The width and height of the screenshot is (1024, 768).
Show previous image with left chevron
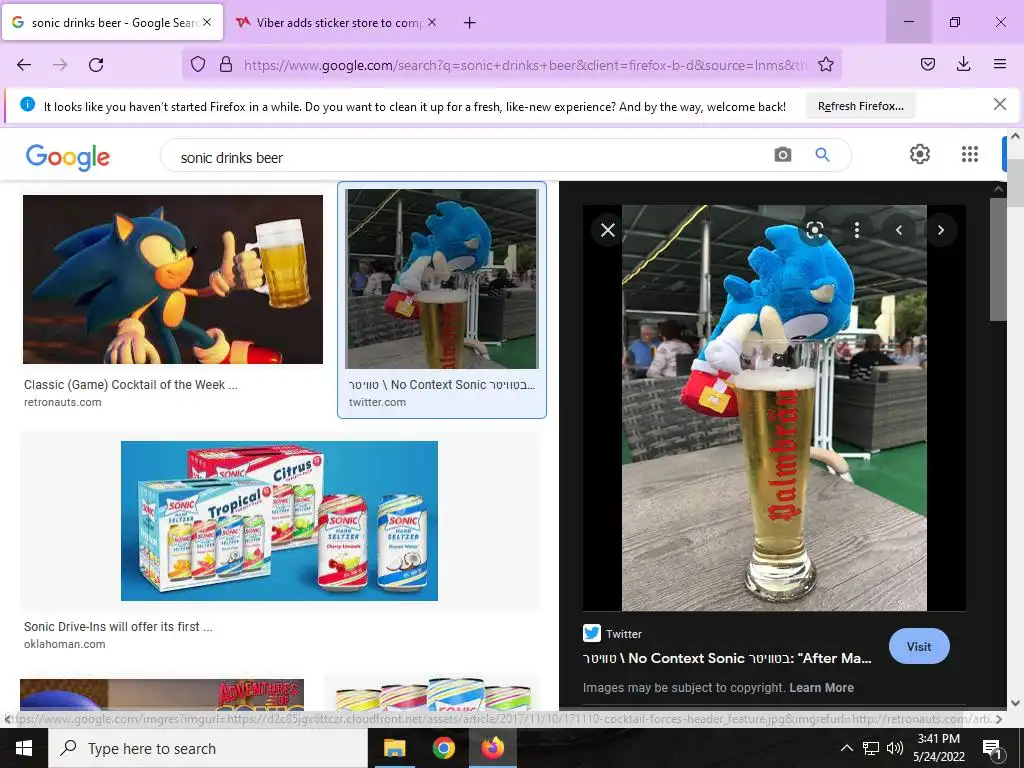pyautogui.click(x=899, y=230)
